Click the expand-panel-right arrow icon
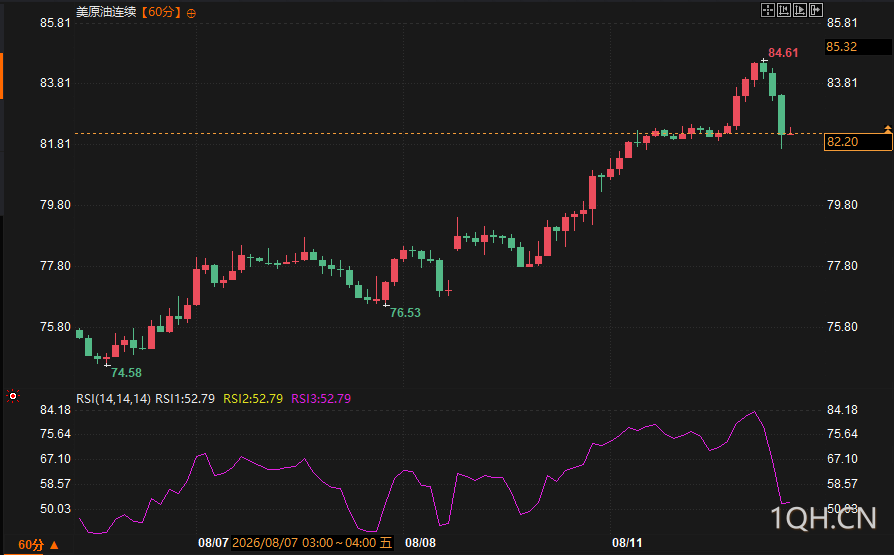The height and width of the screenshot is (555, 894). point(816,10)
